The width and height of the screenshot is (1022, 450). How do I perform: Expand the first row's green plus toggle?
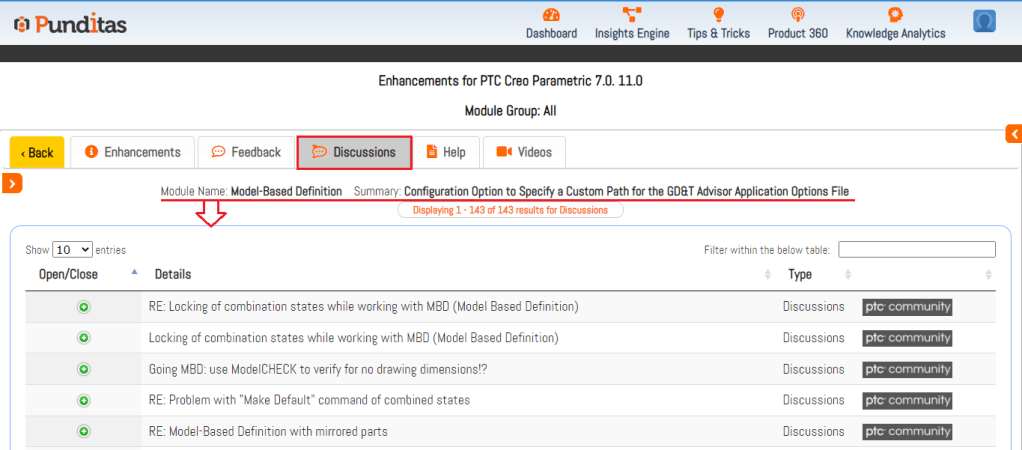[x=84, y=307]
